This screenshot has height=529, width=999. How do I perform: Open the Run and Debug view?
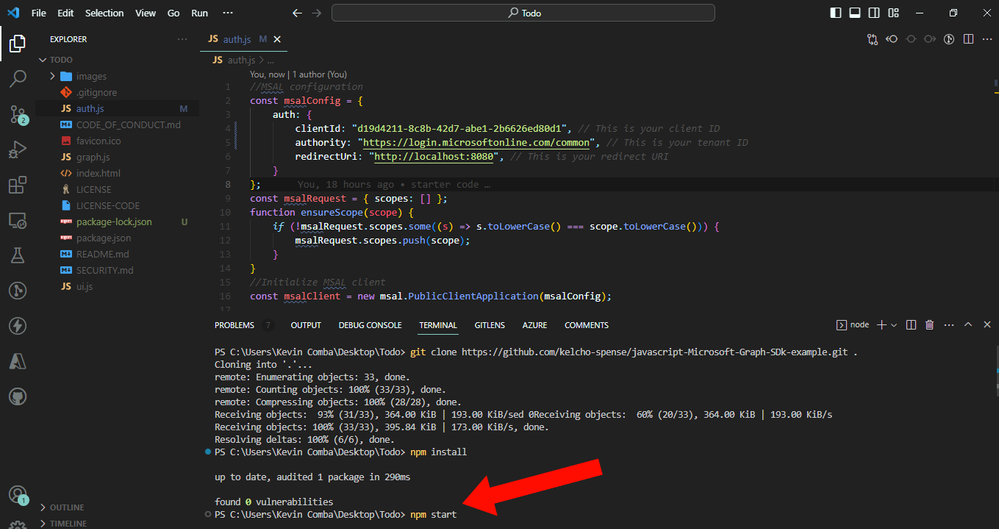pyautogui.click(x=18, y=150)
